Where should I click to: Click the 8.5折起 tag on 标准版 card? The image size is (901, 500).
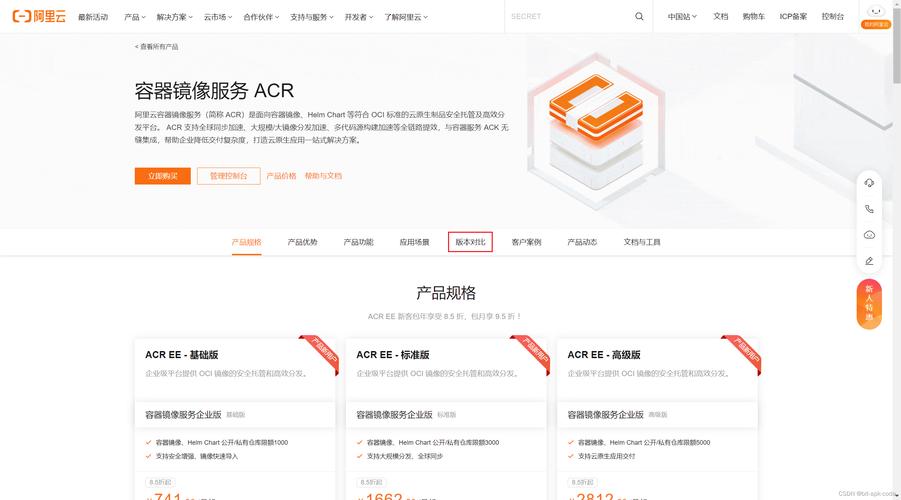(371, 482)
